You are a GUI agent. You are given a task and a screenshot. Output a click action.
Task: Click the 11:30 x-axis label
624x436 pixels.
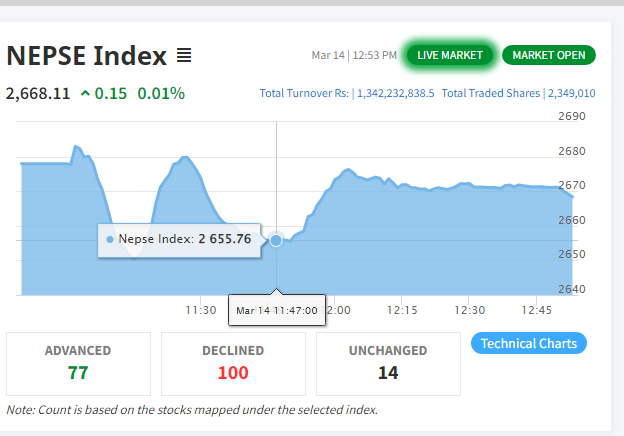point(201,310)
